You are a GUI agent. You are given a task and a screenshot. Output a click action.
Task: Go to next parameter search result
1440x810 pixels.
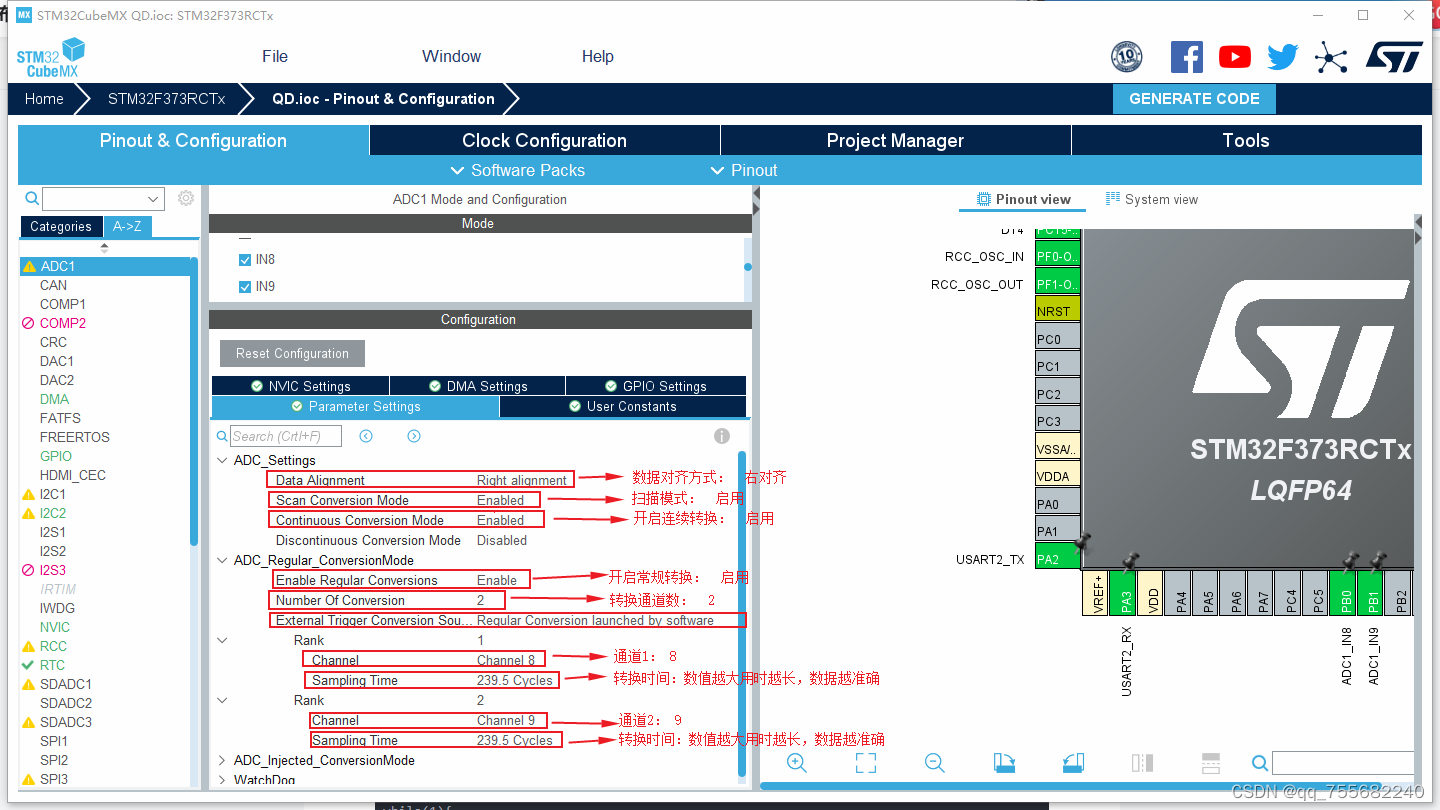coord(414,436)
